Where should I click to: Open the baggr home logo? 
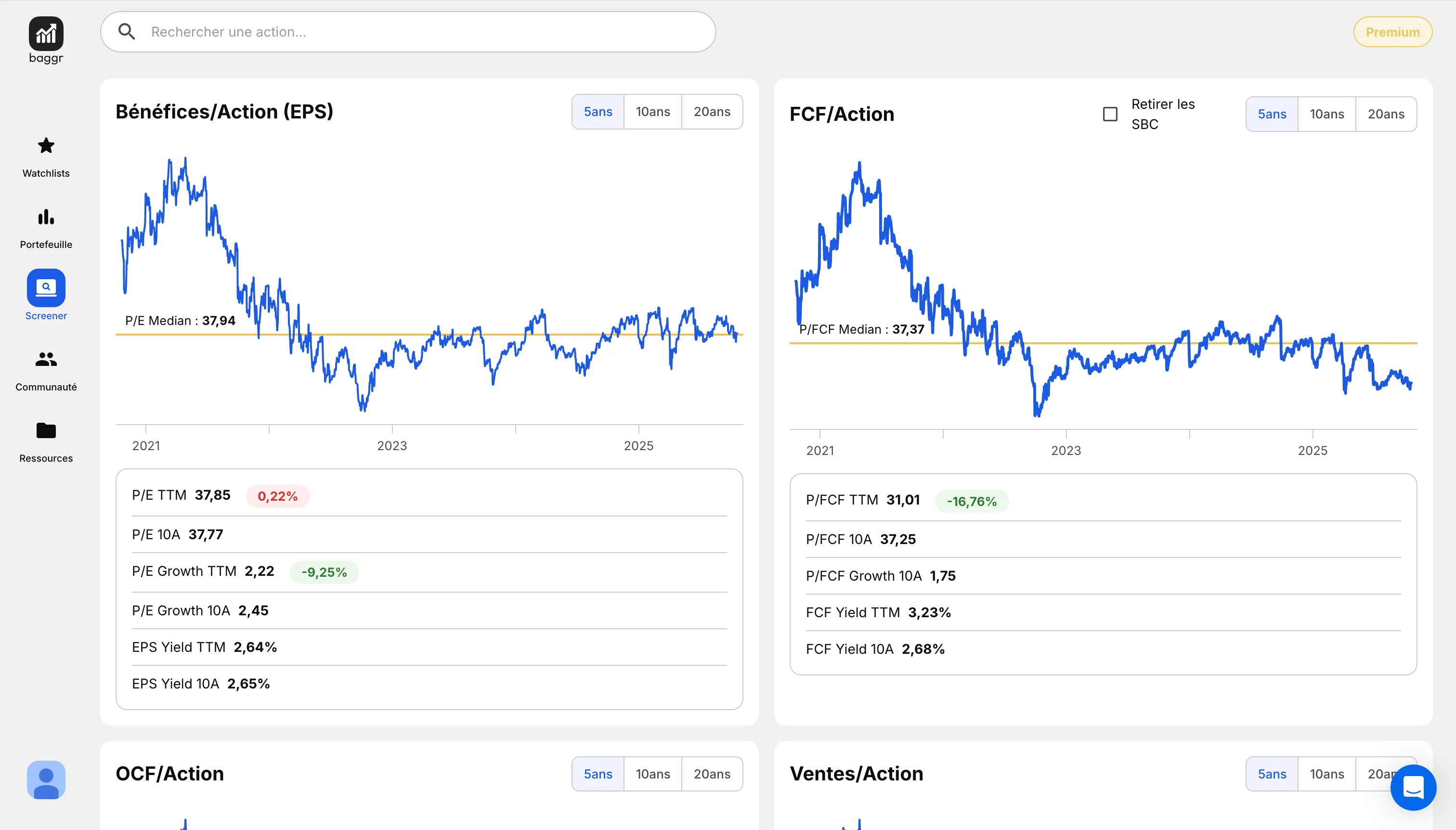(x=46, y=34)
